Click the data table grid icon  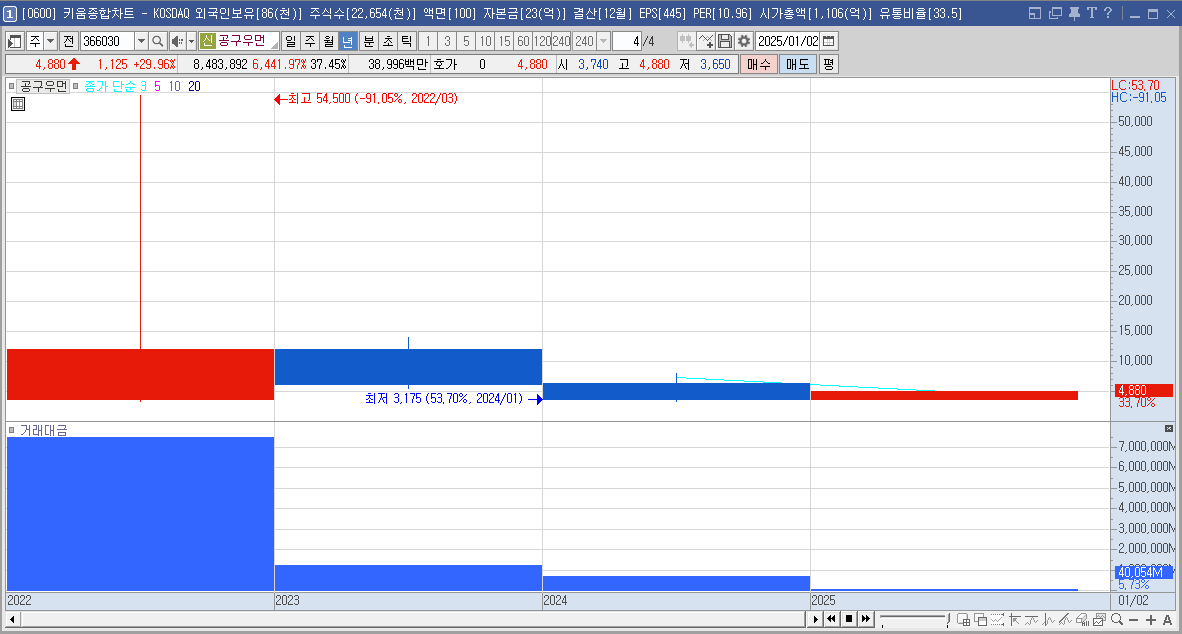pos(18,104)
